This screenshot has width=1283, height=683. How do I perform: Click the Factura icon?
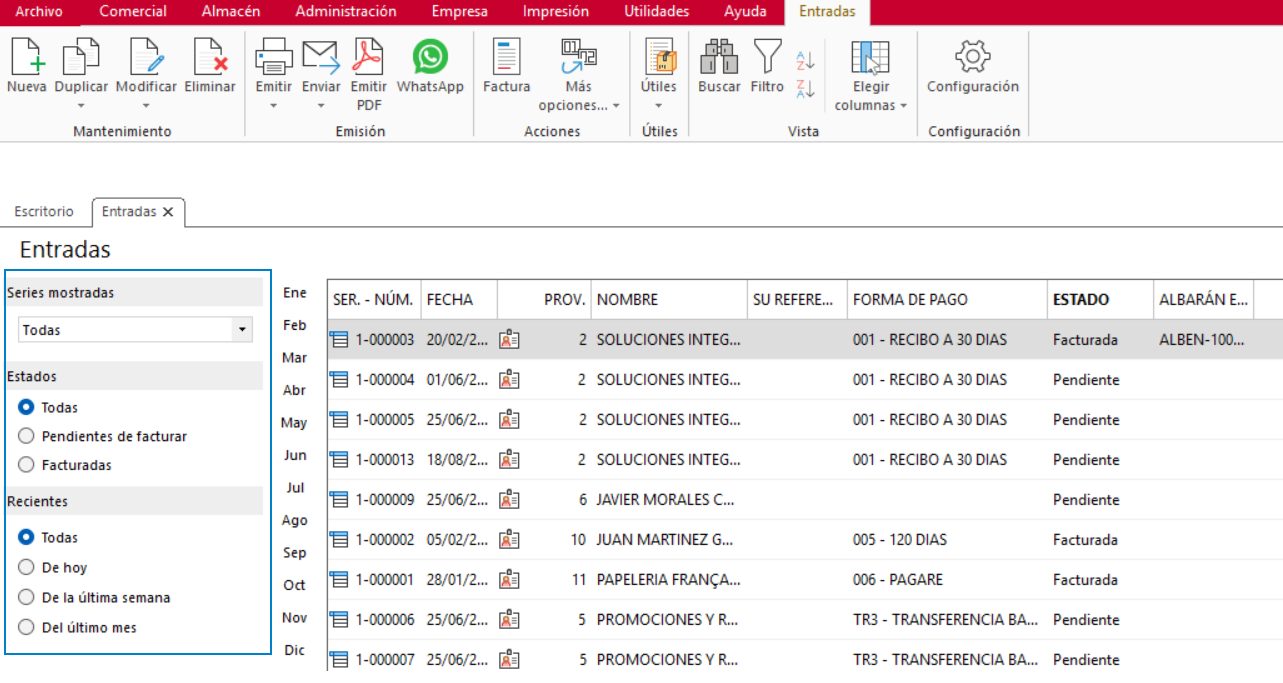click(x=507, y=56)
